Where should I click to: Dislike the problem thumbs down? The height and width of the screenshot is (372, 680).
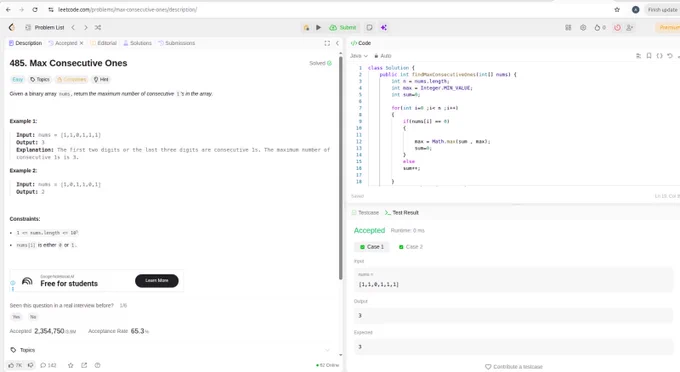[31, 365]
